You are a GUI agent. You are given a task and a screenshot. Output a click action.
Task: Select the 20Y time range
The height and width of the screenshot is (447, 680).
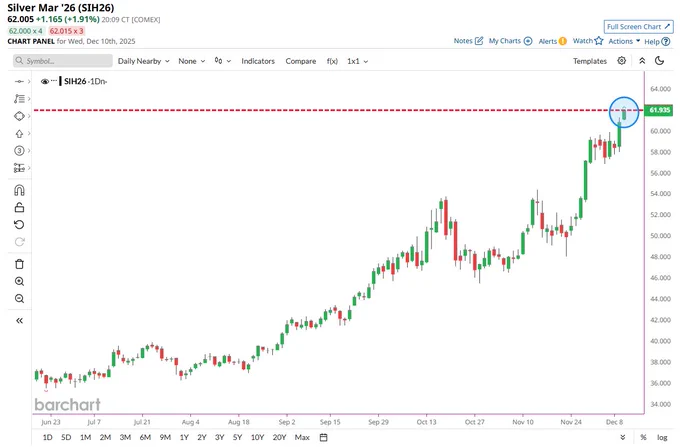tap(279, 437)
